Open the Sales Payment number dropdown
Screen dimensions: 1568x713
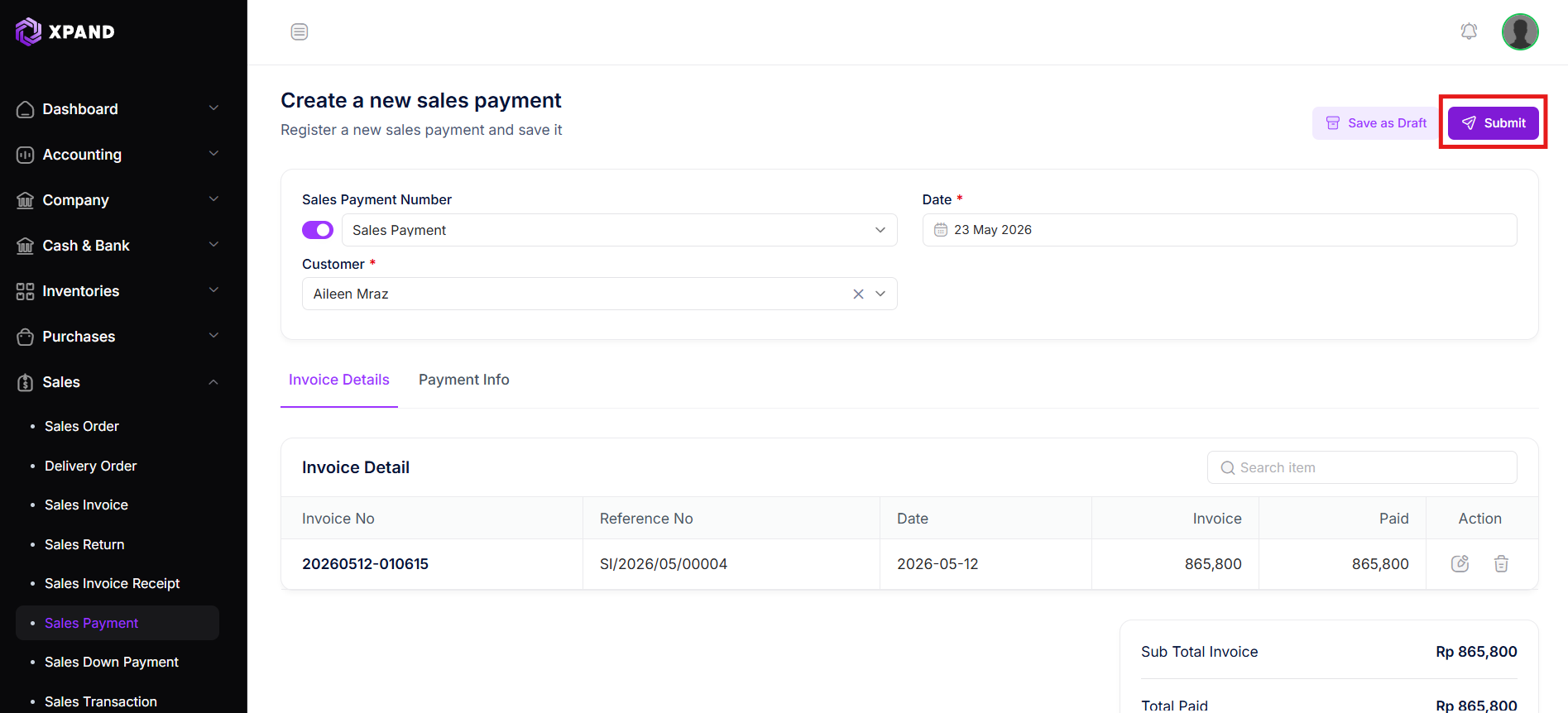[619, 230]
